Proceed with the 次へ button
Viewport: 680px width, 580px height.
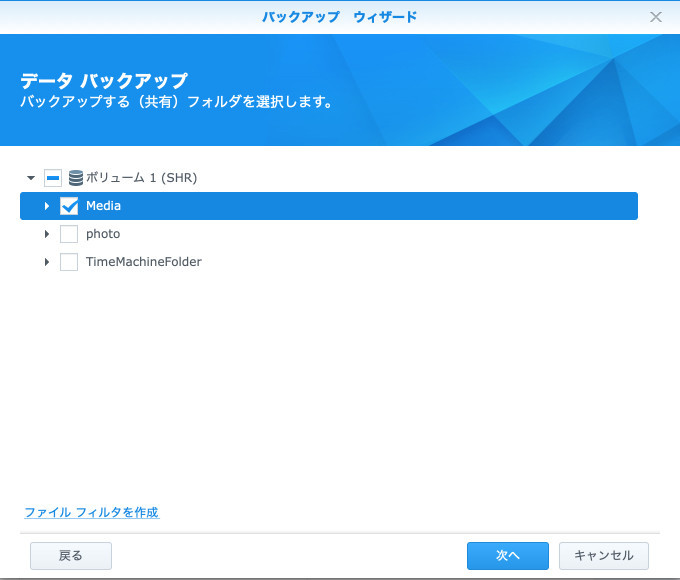[507, 556]
